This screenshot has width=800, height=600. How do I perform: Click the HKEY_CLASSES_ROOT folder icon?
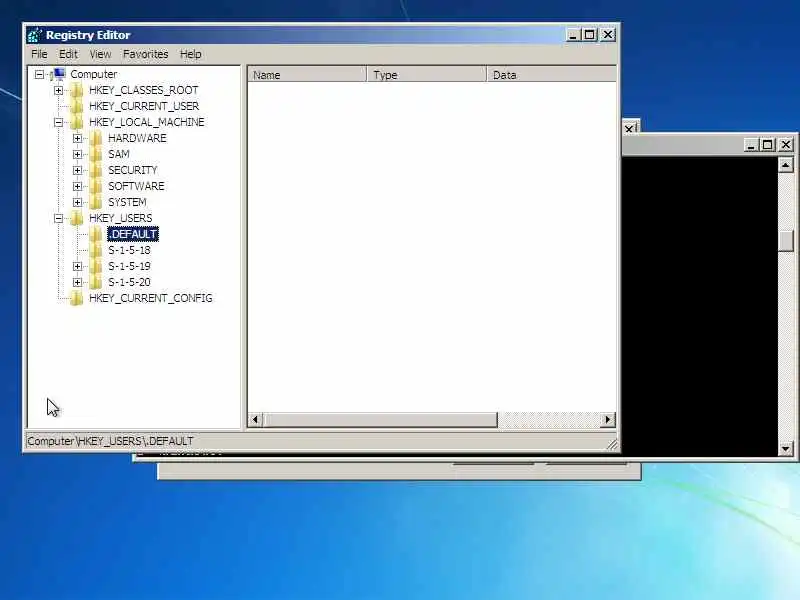tap(77, 90)
